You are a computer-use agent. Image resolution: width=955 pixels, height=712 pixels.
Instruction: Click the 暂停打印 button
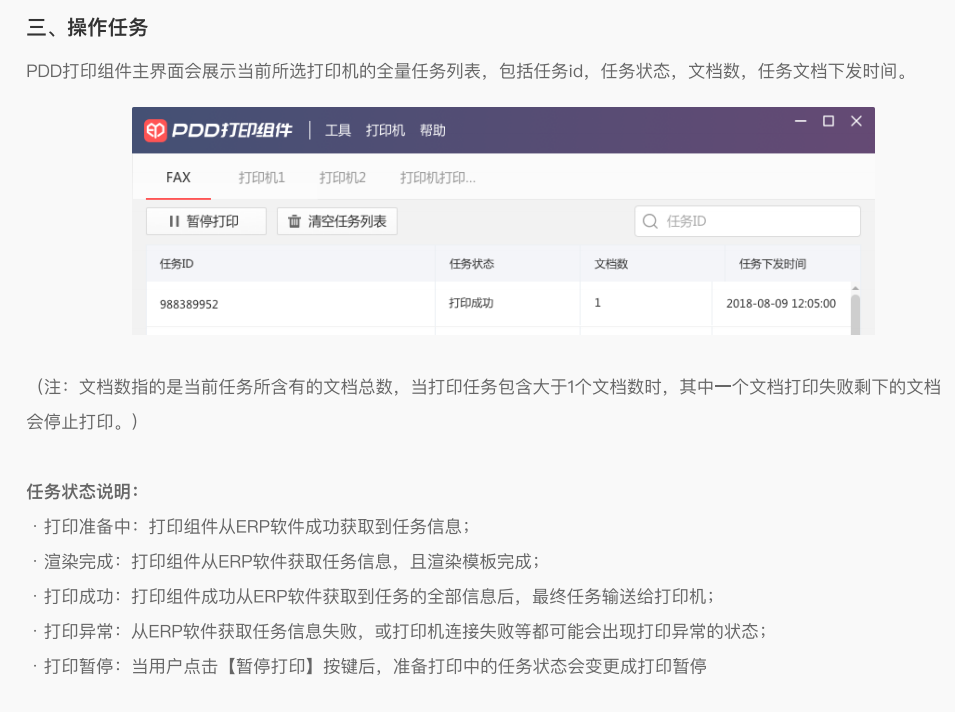point(206,221)
